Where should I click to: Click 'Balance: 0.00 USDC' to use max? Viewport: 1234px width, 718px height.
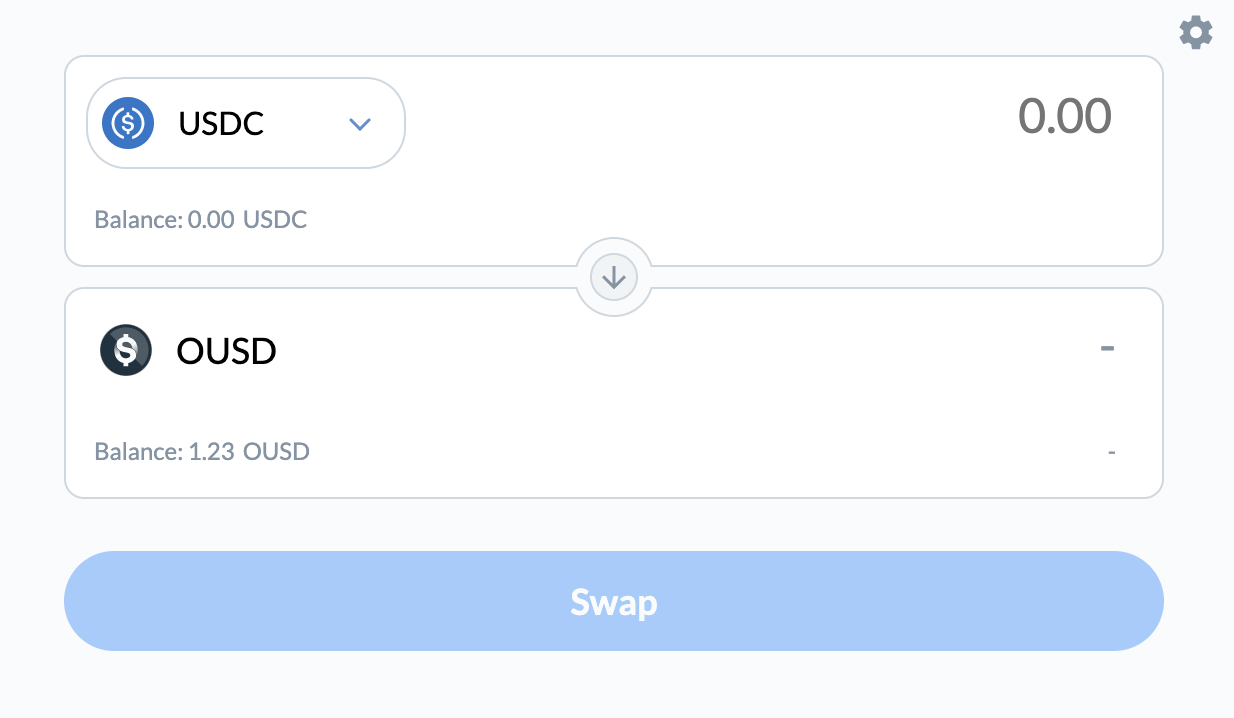tap(200, 219)
